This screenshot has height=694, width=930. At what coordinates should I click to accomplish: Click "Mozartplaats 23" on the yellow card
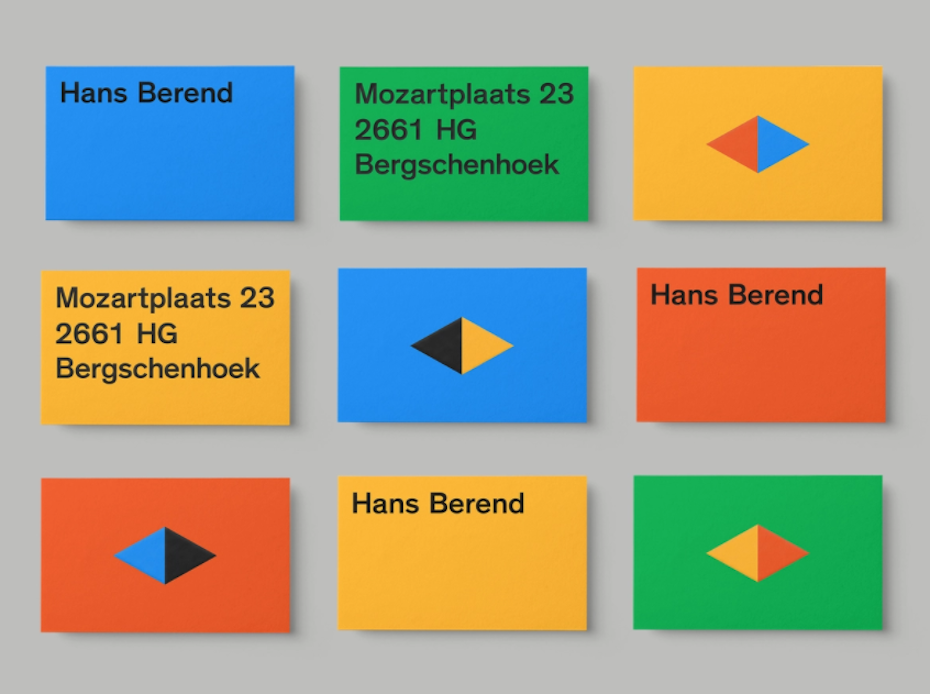(165, 298)
